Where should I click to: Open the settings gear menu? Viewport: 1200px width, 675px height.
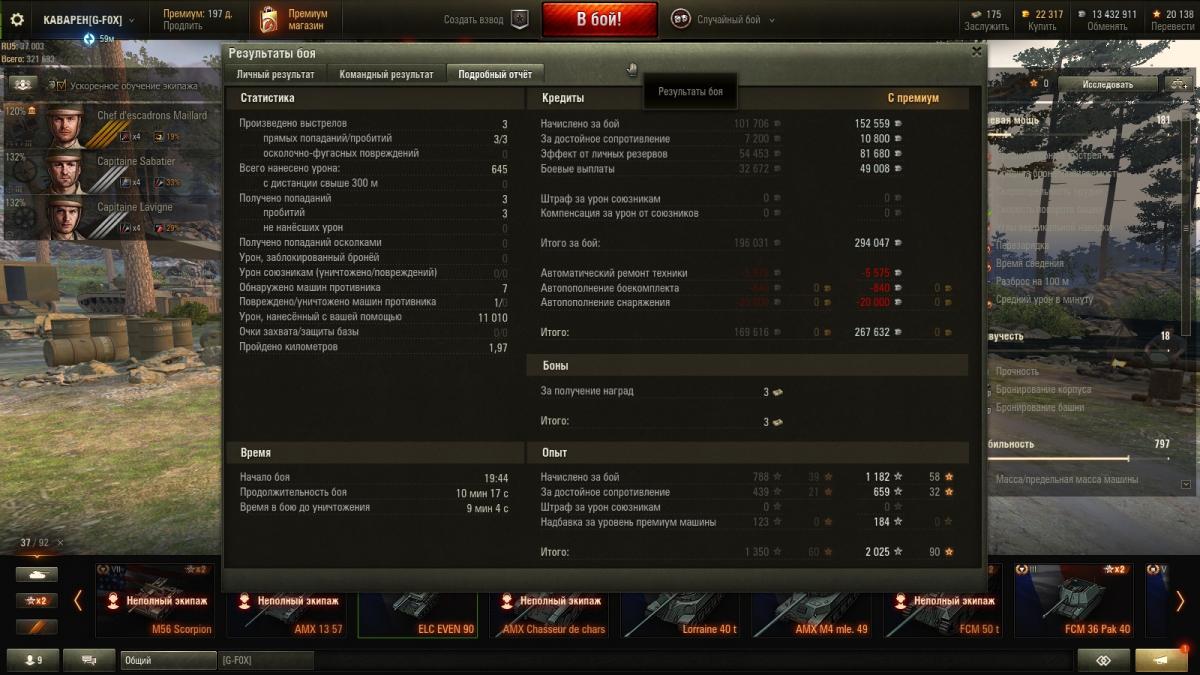coord(16,19)
